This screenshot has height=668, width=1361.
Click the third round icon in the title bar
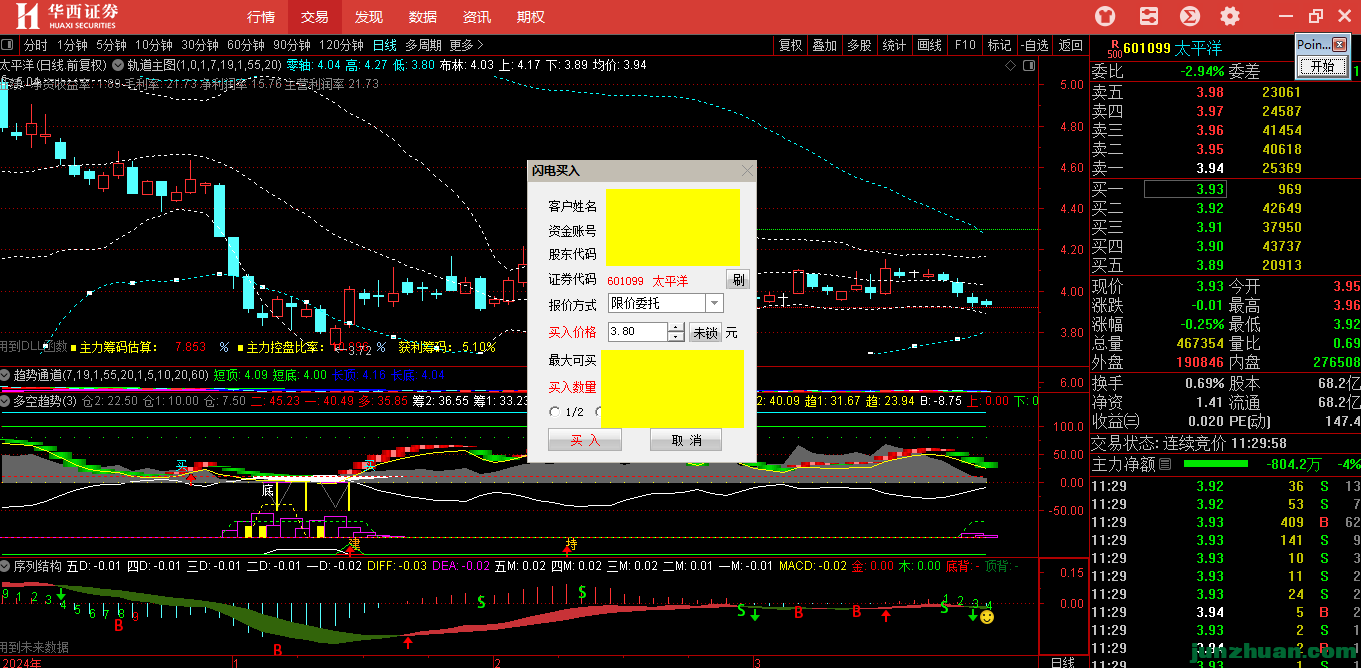[1189, 16]
